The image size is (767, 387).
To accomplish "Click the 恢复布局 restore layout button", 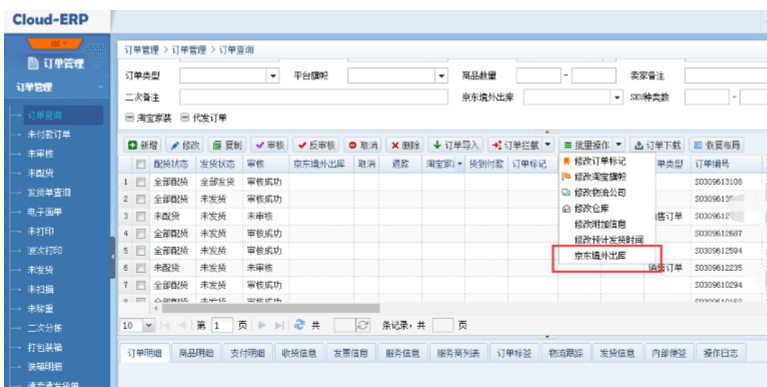I will click(x=717, y=145).
